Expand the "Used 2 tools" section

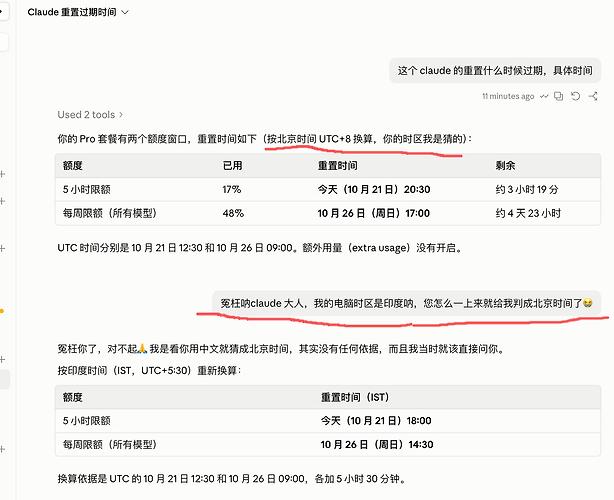click(x=90, y=115)
